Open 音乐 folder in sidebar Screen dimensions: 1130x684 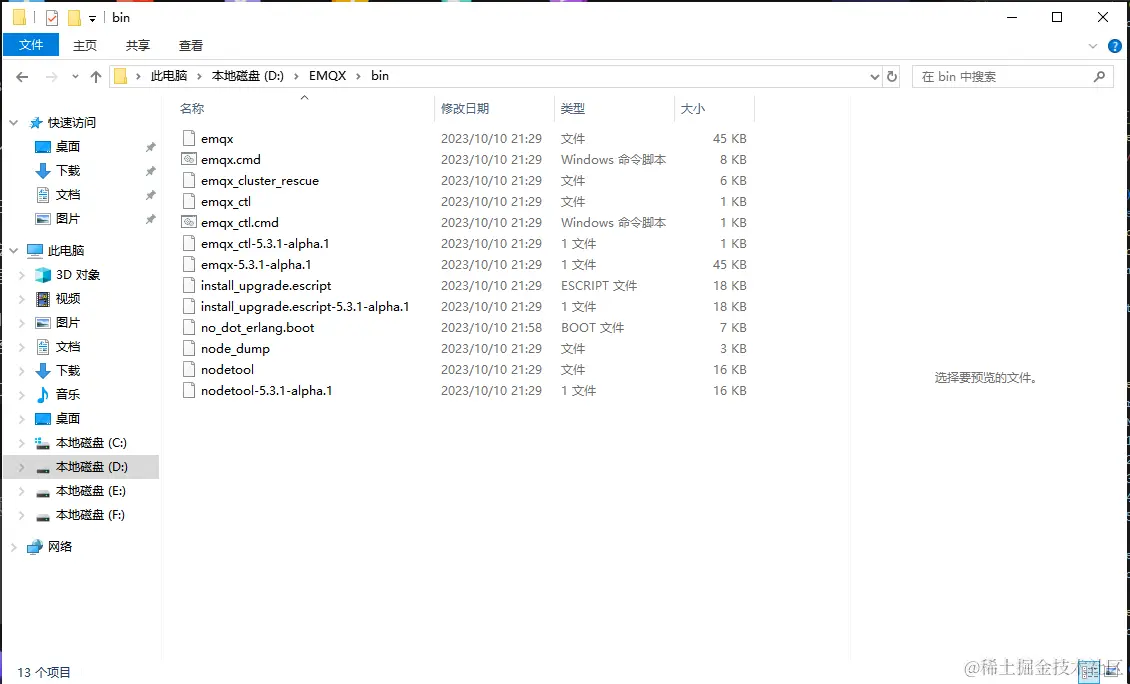(x=68, y=394)
